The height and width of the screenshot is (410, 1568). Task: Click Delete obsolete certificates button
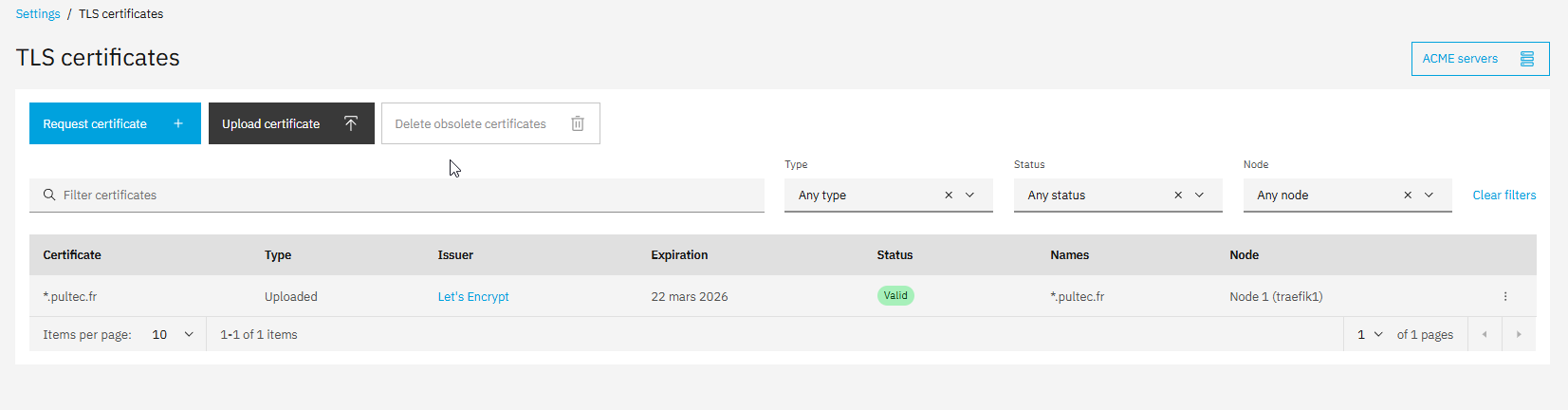click(x=489, y=124)
